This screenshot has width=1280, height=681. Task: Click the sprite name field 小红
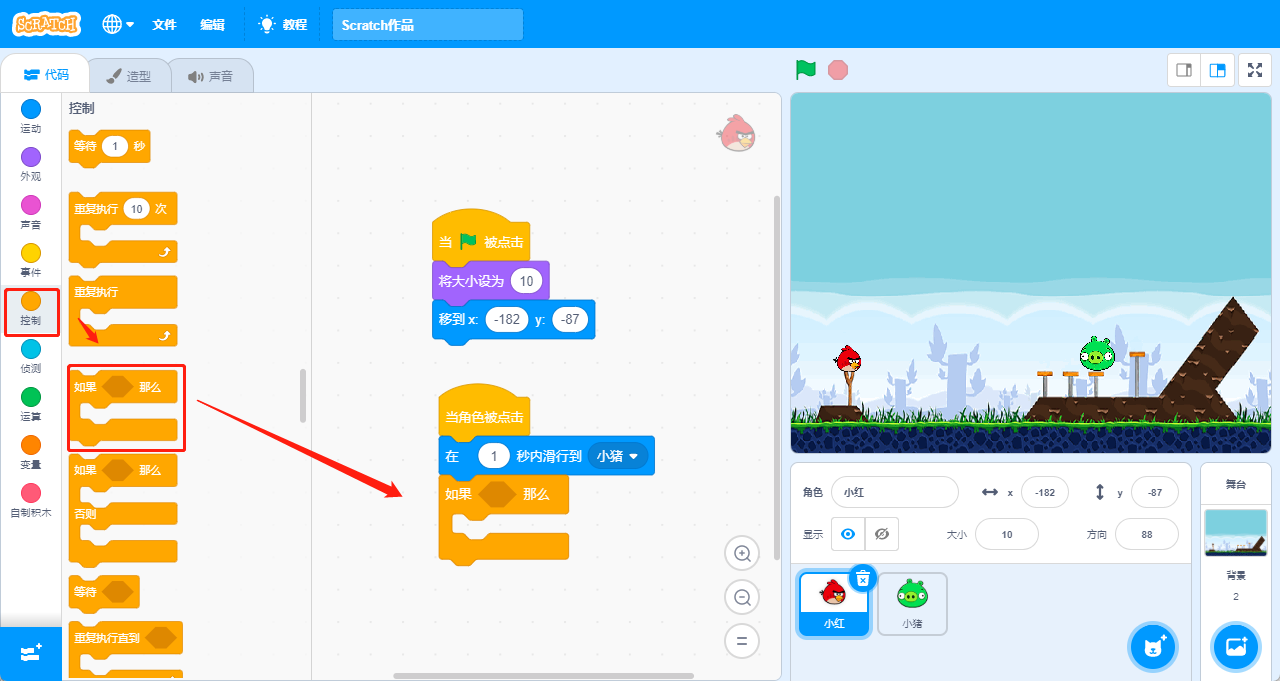894,492
